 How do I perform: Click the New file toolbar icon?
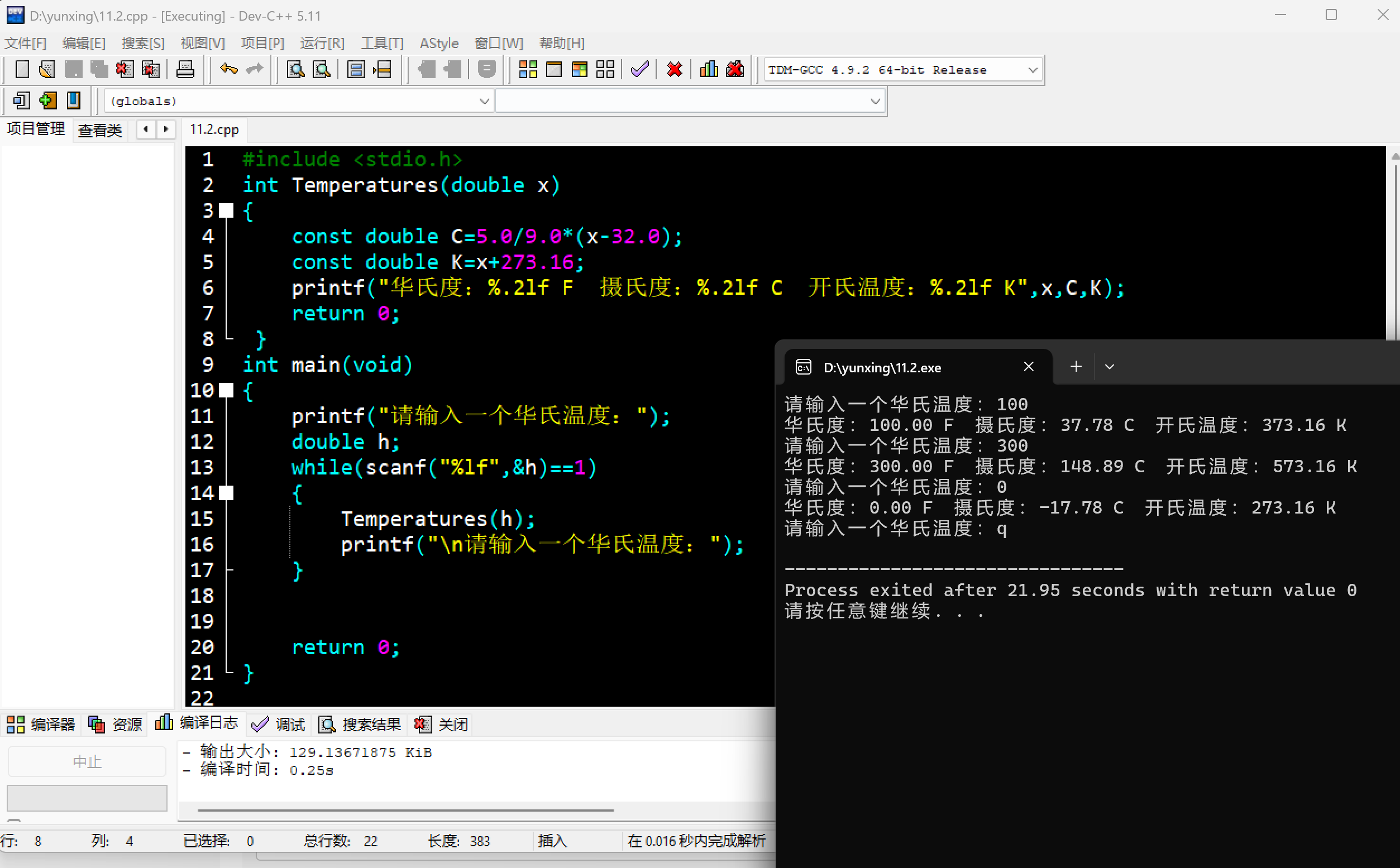tap(22, 69)
